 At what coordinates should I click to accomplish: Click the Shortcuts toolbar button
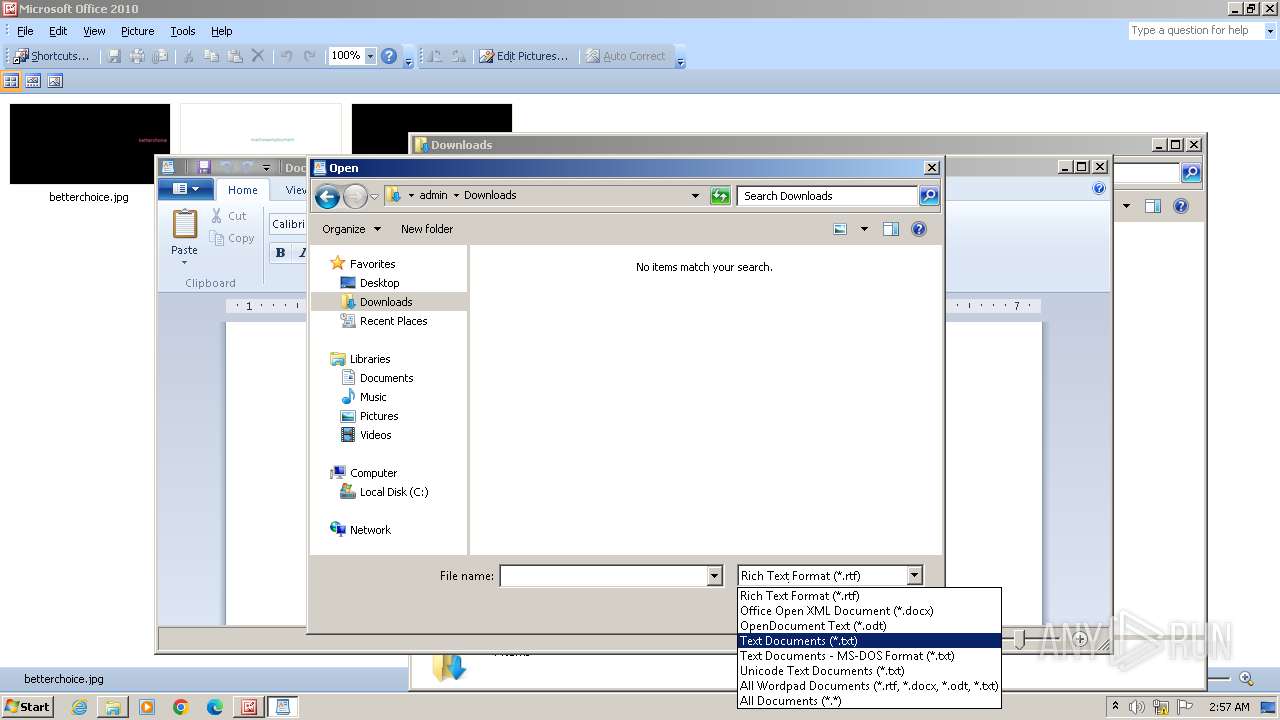click(x=51, y=56)
